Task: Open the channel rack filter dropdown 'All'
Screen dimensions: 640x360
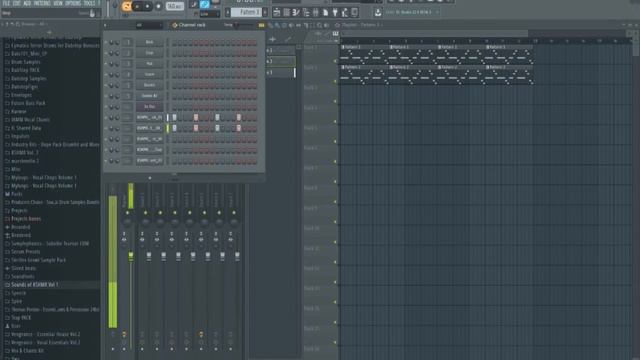Action: [x=149, y=25]
